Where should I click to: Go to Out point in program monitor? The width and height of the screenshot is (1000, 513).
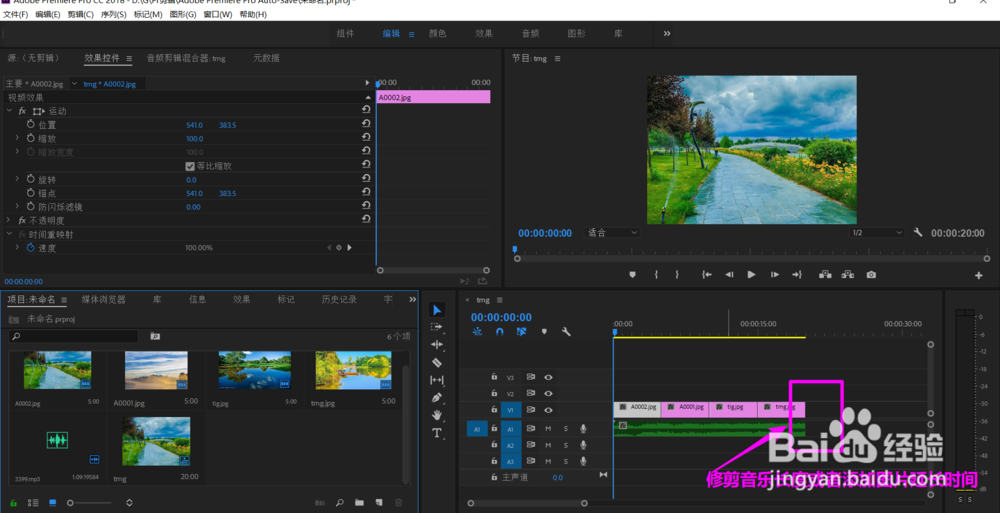797,274
